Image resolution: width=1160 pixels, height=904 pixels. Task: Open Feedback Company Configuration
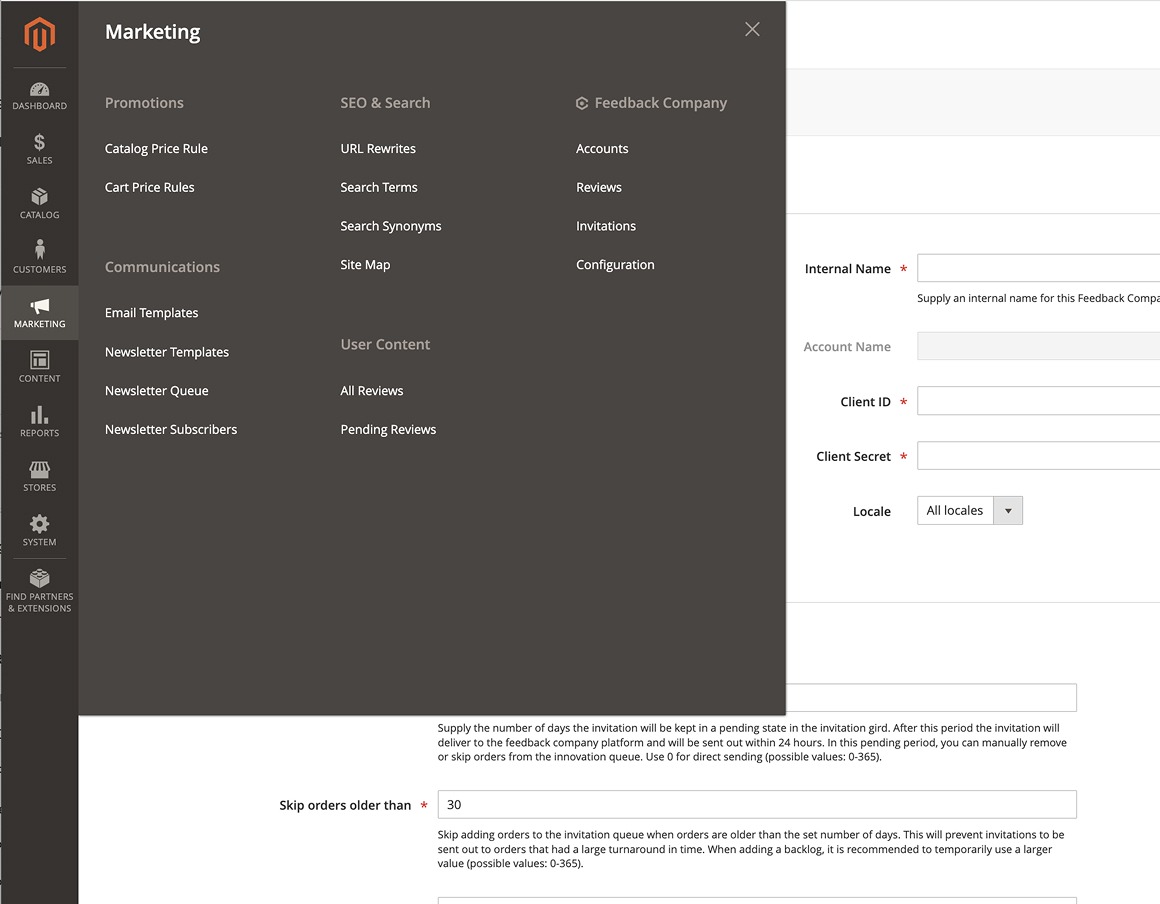(x=615, y=265)
